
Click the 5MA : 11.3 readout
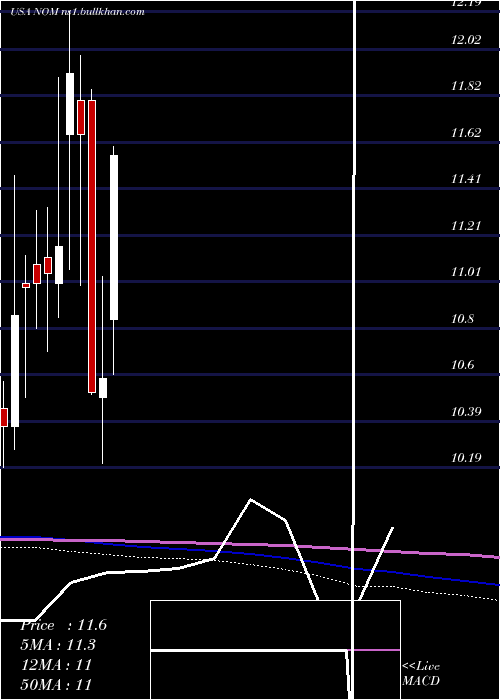[x=58, y=645]
